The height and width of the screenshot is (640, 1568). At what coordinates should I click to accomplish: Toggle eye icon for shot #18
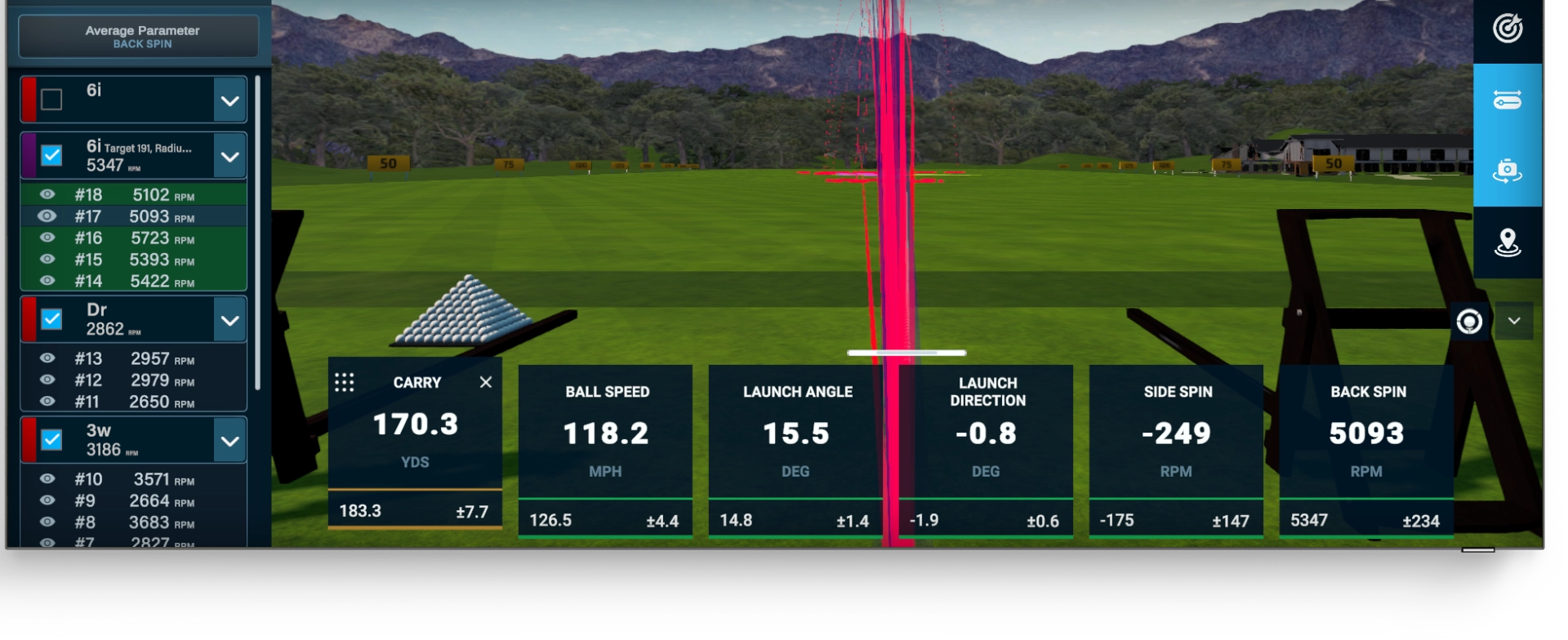pos(47,194)
